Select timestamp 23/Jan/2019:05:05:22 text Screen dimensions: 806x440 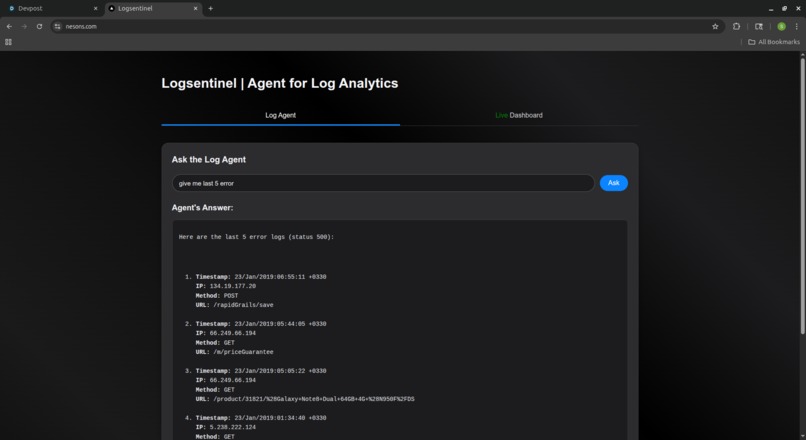(281, 371)
